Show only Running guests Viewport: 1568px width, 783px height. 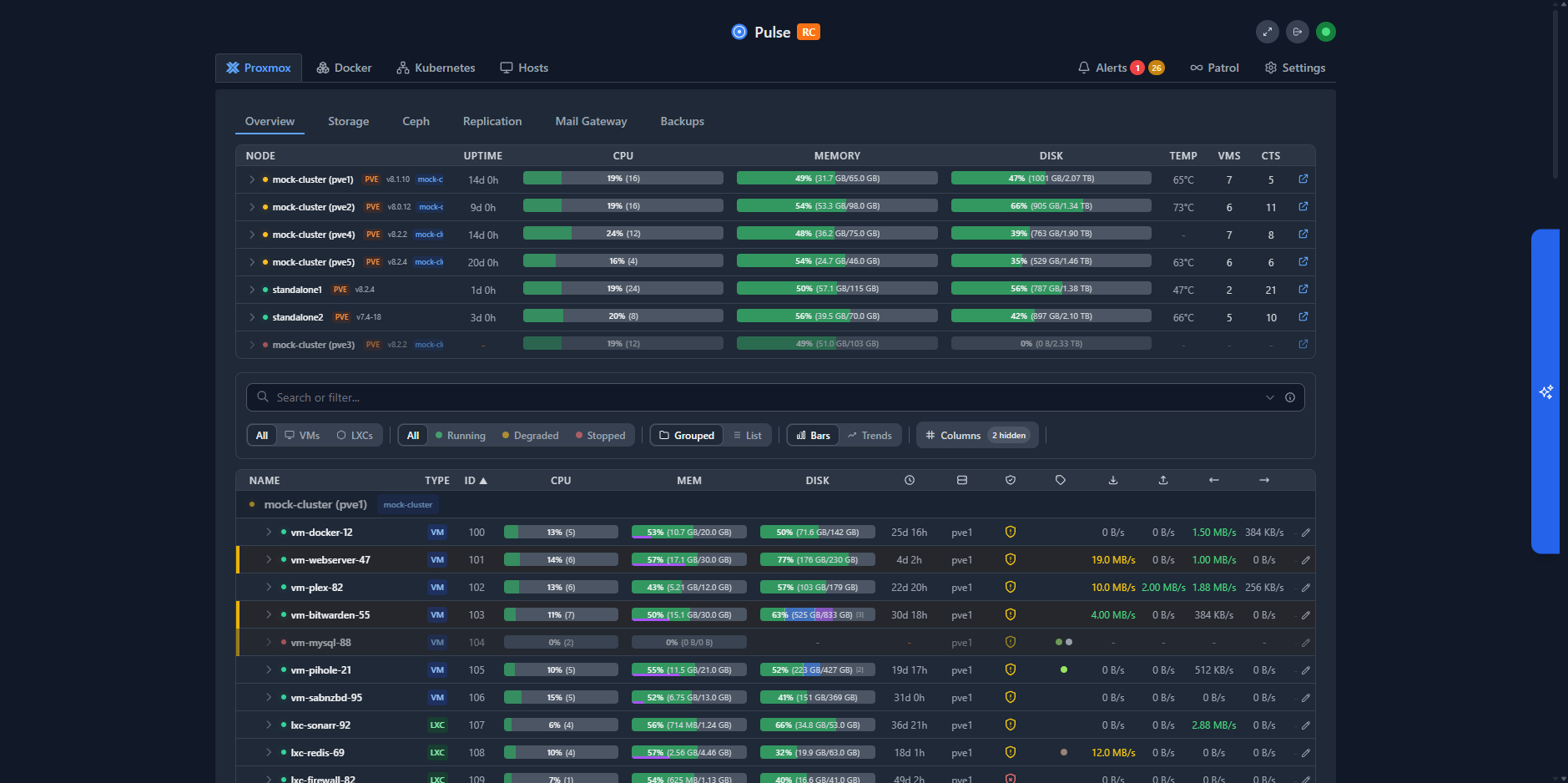pos(460,436)
